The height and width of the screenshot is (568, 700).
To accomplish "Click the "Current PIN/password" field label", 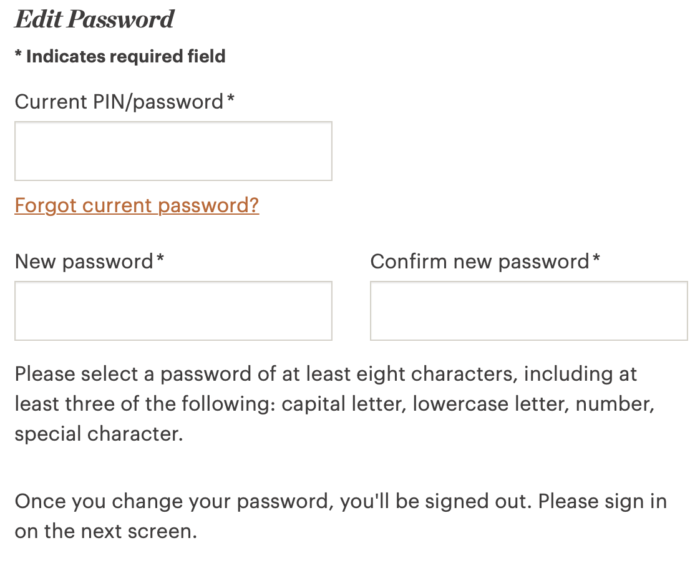I will tap(118, 101).
